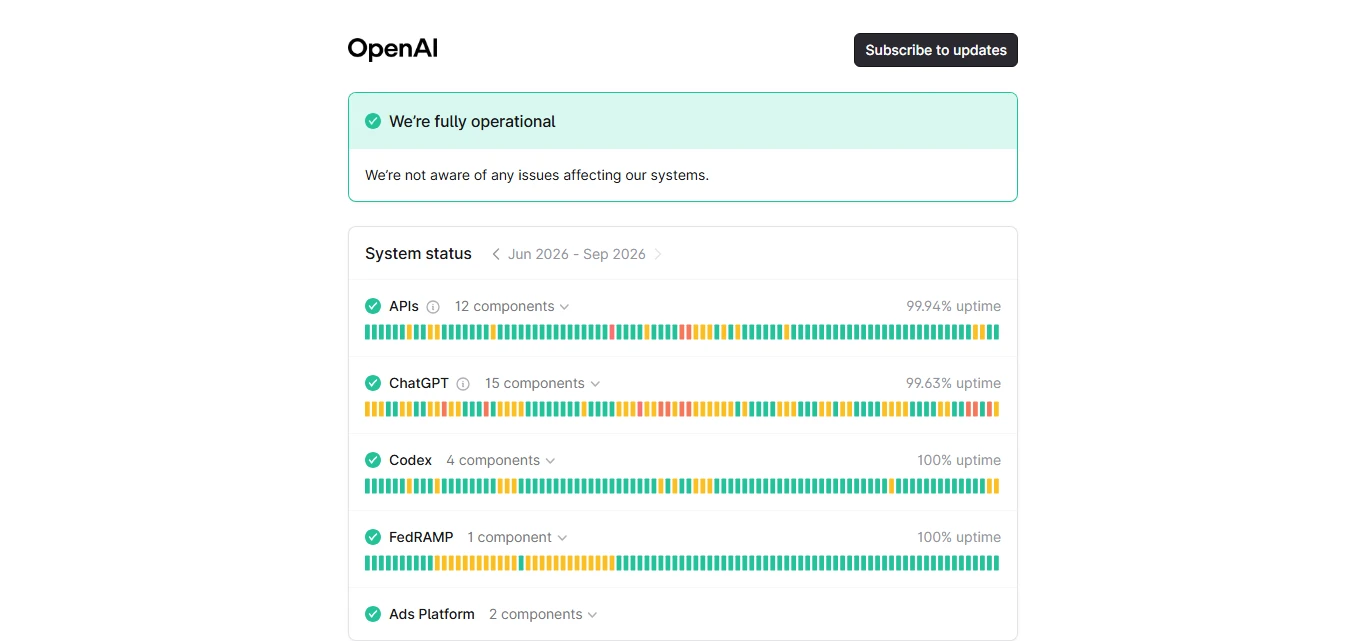Go to previous date range with left chevron
The width and height of the screenshot is (1366, 641).
[x=495, y=254]
